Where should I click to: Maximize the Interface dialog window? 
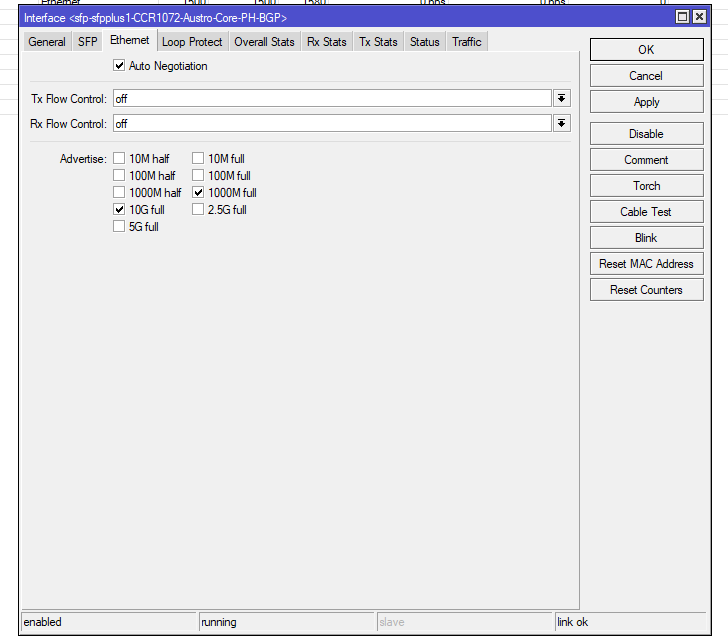click(x=682, y=17)
